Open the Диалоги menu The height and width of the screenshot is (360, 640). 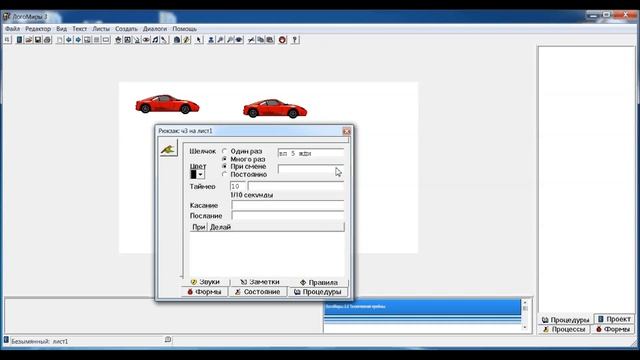click(155, 29)
